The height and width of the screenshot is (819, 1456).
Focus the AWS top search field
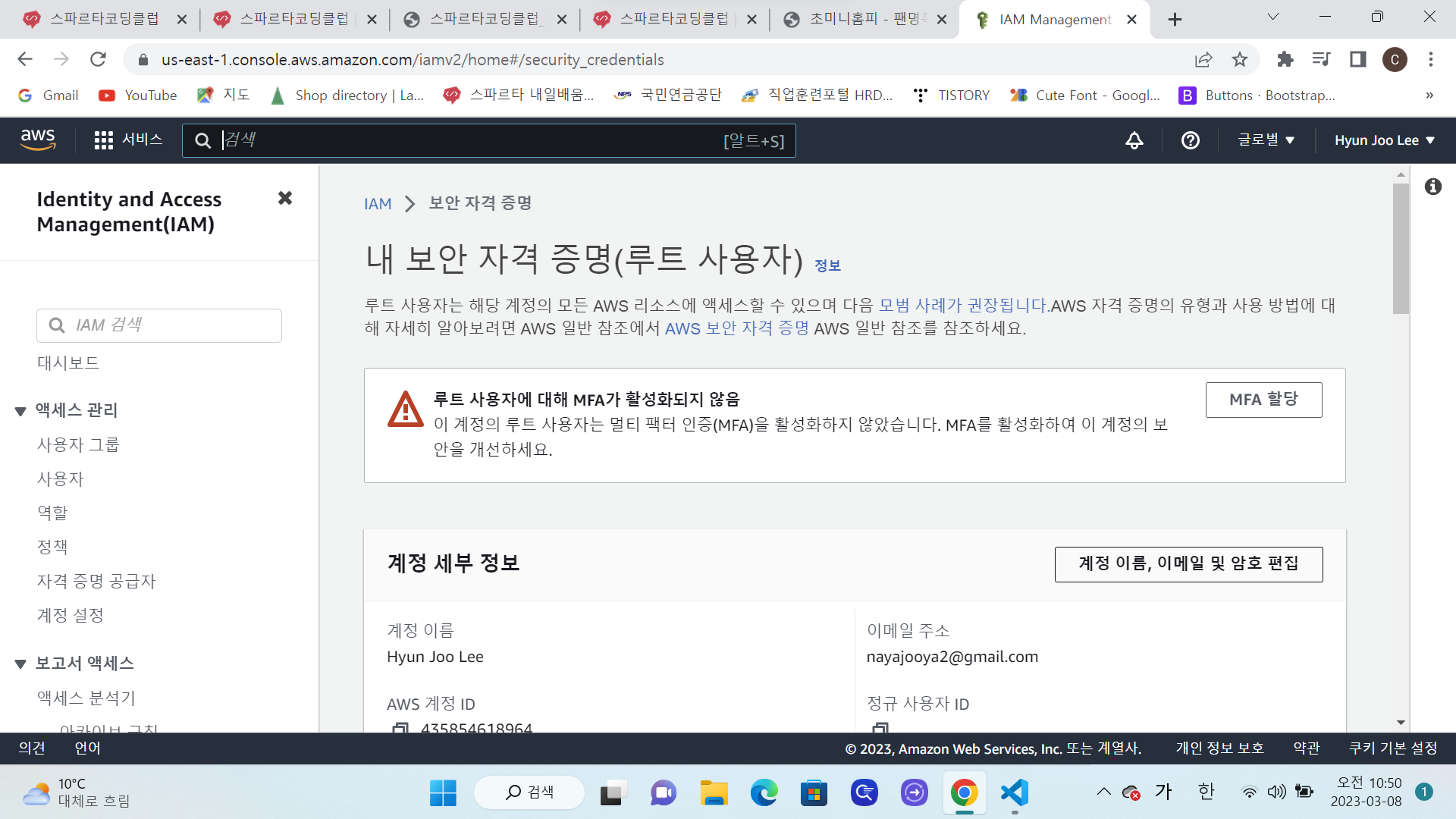point(489,140)
